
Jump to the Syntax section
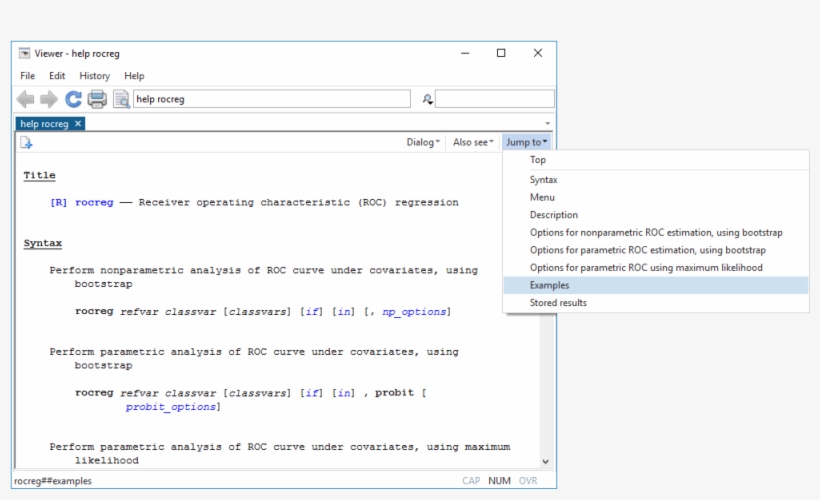coord(656,179)
